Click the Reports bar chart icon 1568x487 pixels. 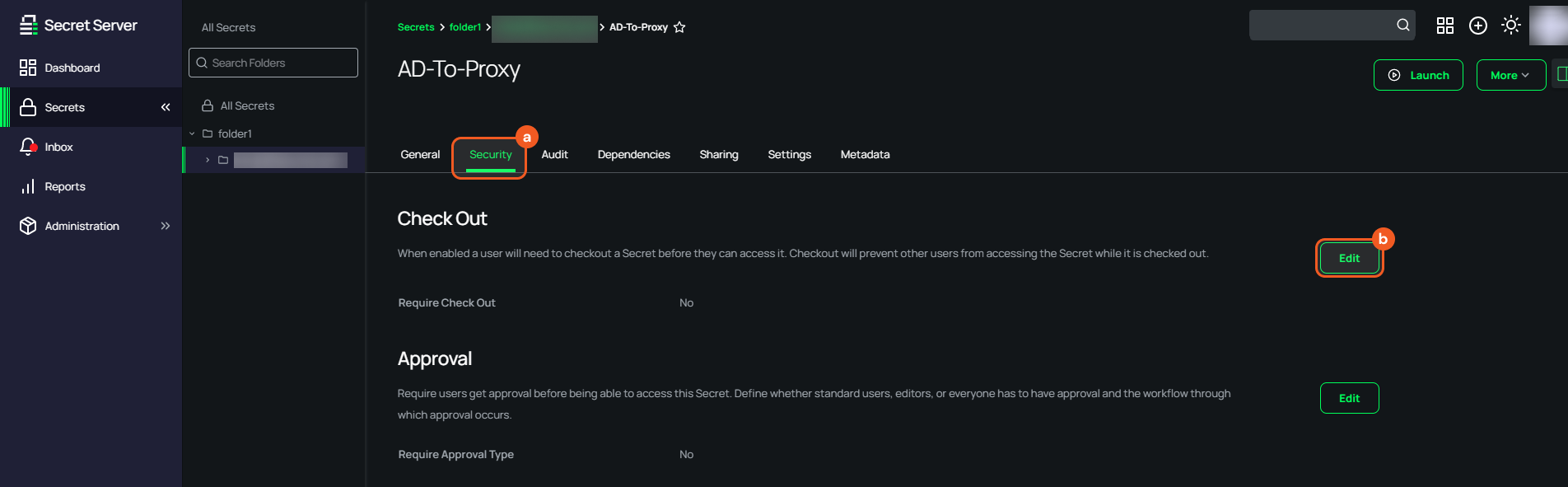click(x=28, y=186)
